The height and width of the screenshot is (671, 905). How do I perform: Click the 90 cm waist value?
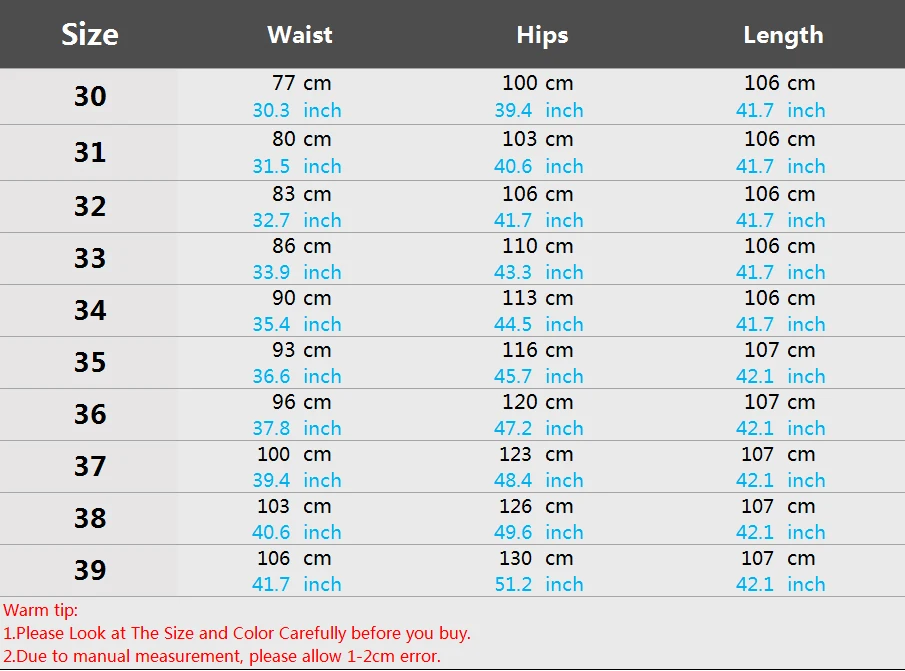302,298
